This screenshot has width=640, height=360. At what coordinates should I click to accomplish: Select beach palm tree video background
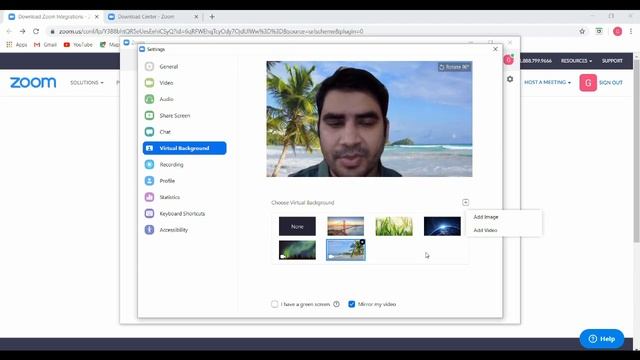(x=345, y=251)
